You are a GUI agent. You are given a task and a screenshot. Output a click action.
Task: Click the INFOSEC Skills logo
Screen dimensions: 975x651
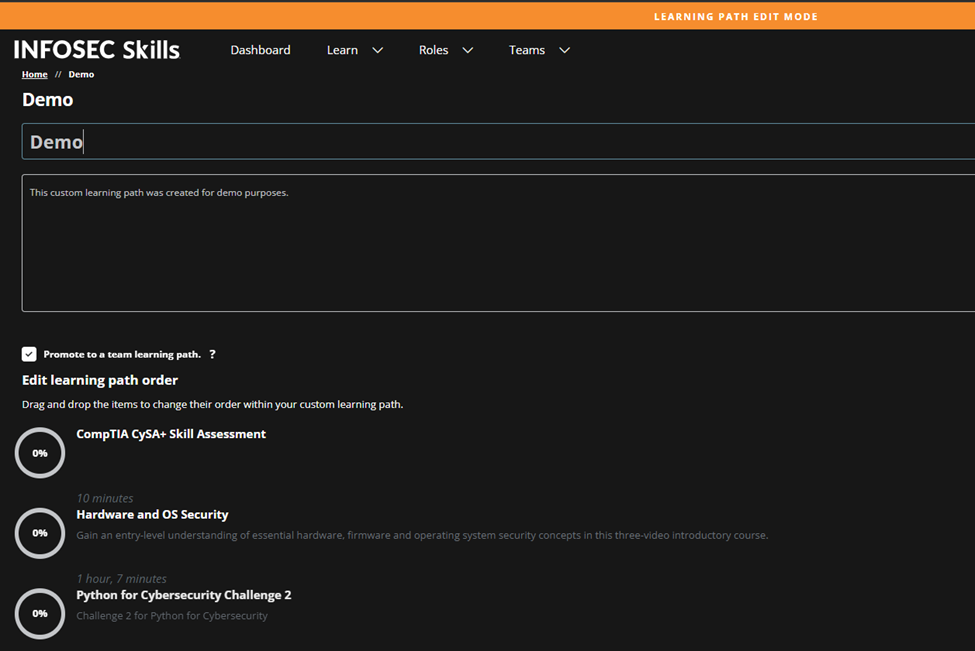(x=96, y=49)
